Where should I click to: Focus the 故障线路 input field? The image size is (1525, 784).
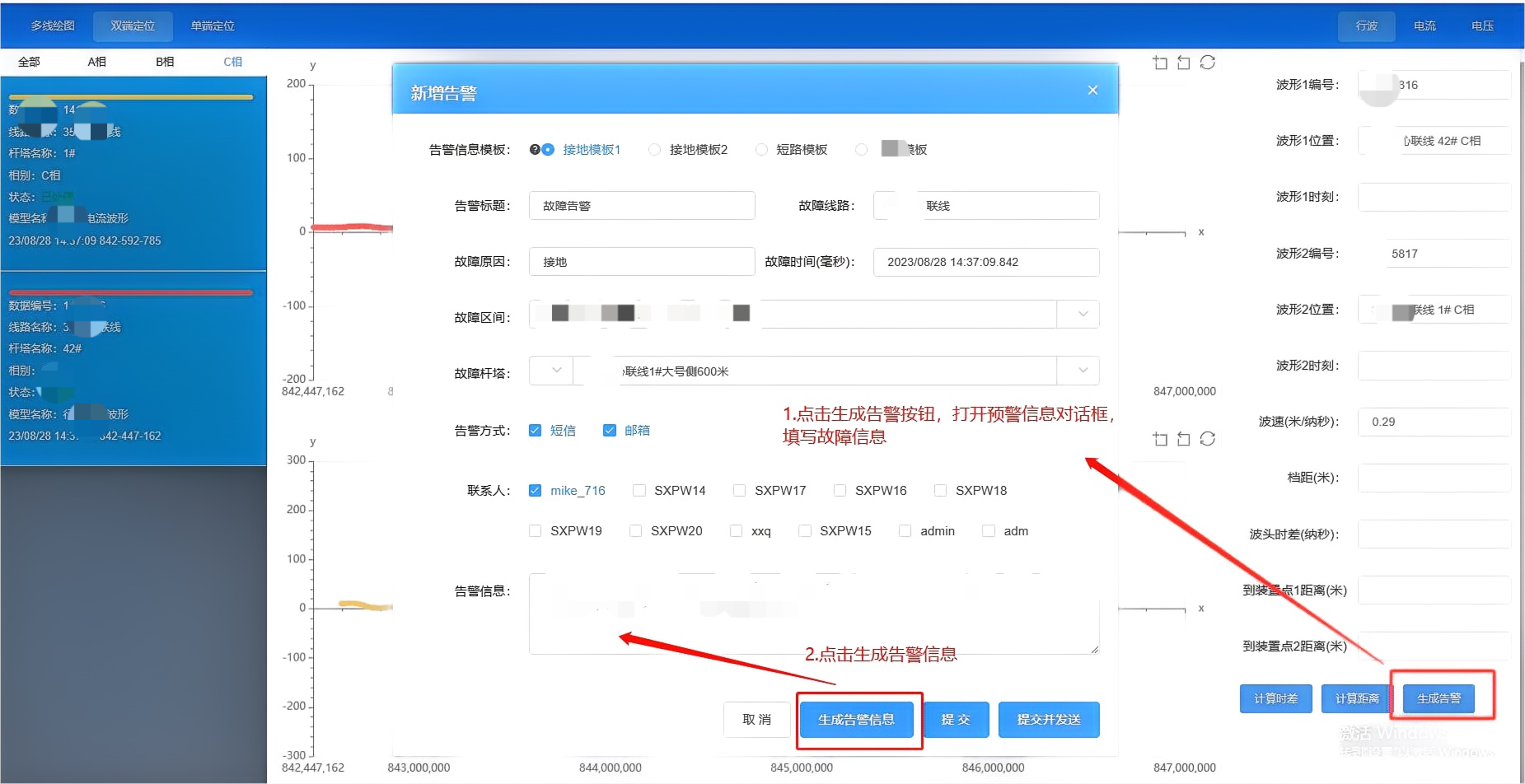click(x=986, y=206)
